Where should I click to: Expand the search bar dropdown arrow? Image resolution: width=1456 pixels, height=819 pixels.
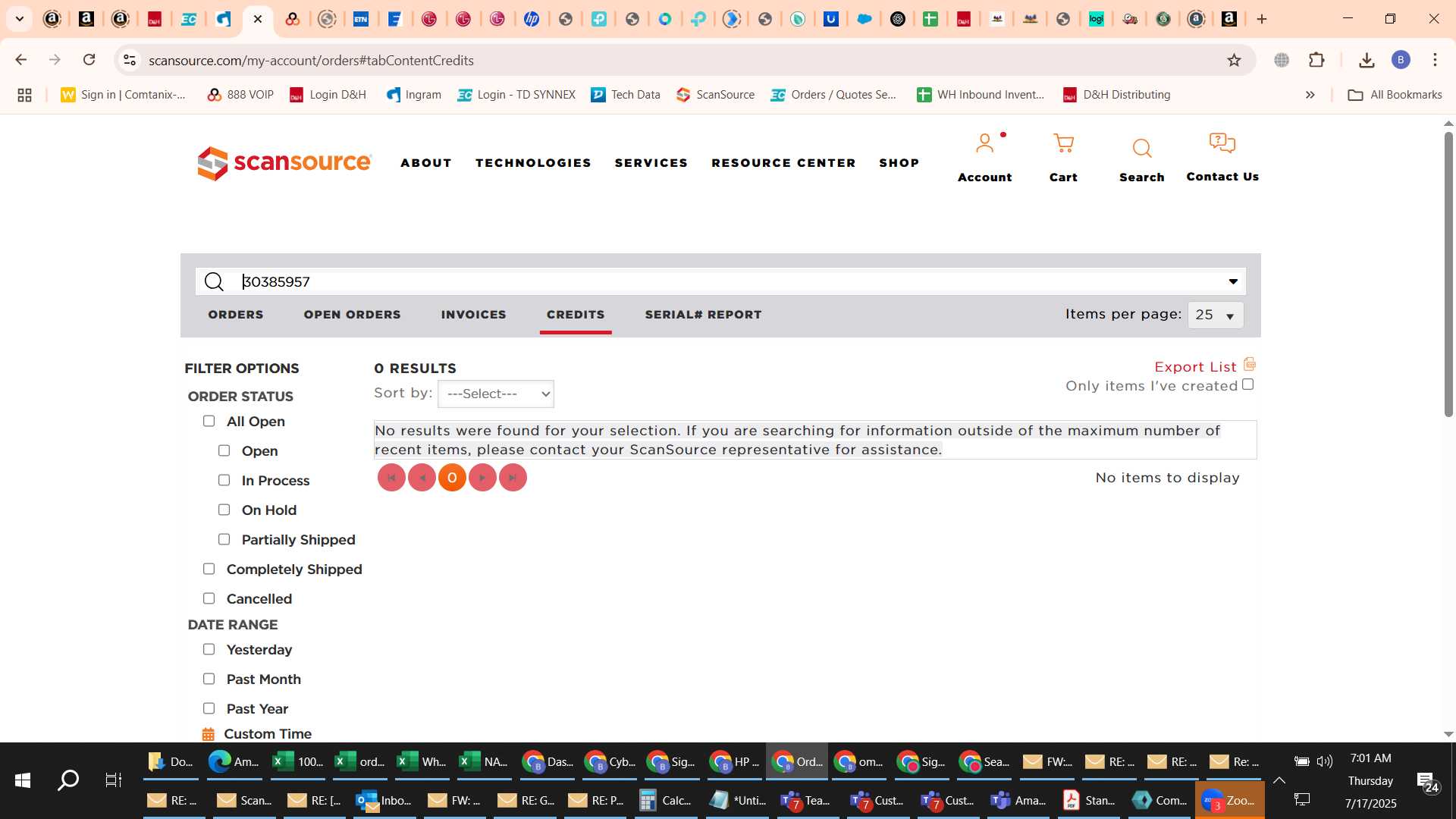[x=1233, y=281]
